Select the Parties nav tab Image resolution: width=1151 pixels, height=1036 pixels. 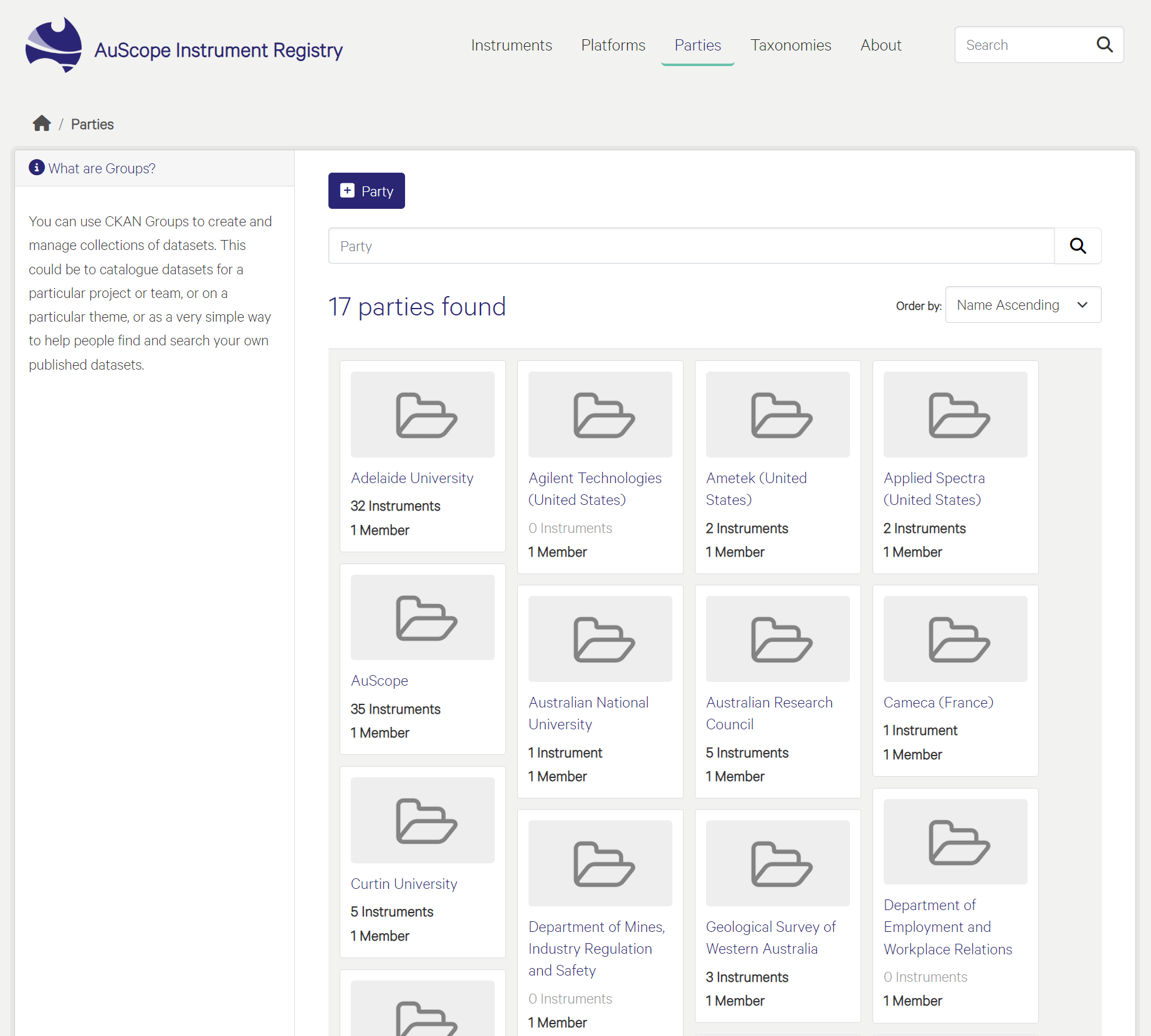click(x=697, y=45)
